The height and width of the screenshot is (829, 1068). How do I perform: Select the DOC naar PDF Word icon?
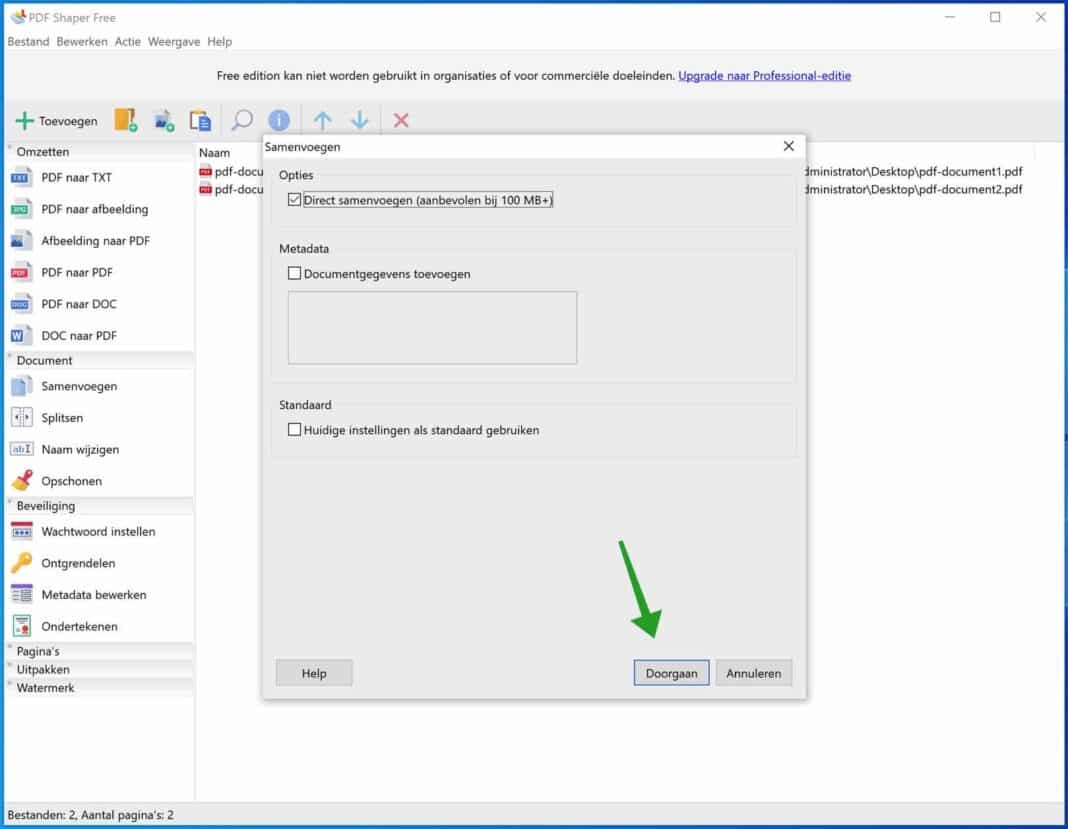21,335
